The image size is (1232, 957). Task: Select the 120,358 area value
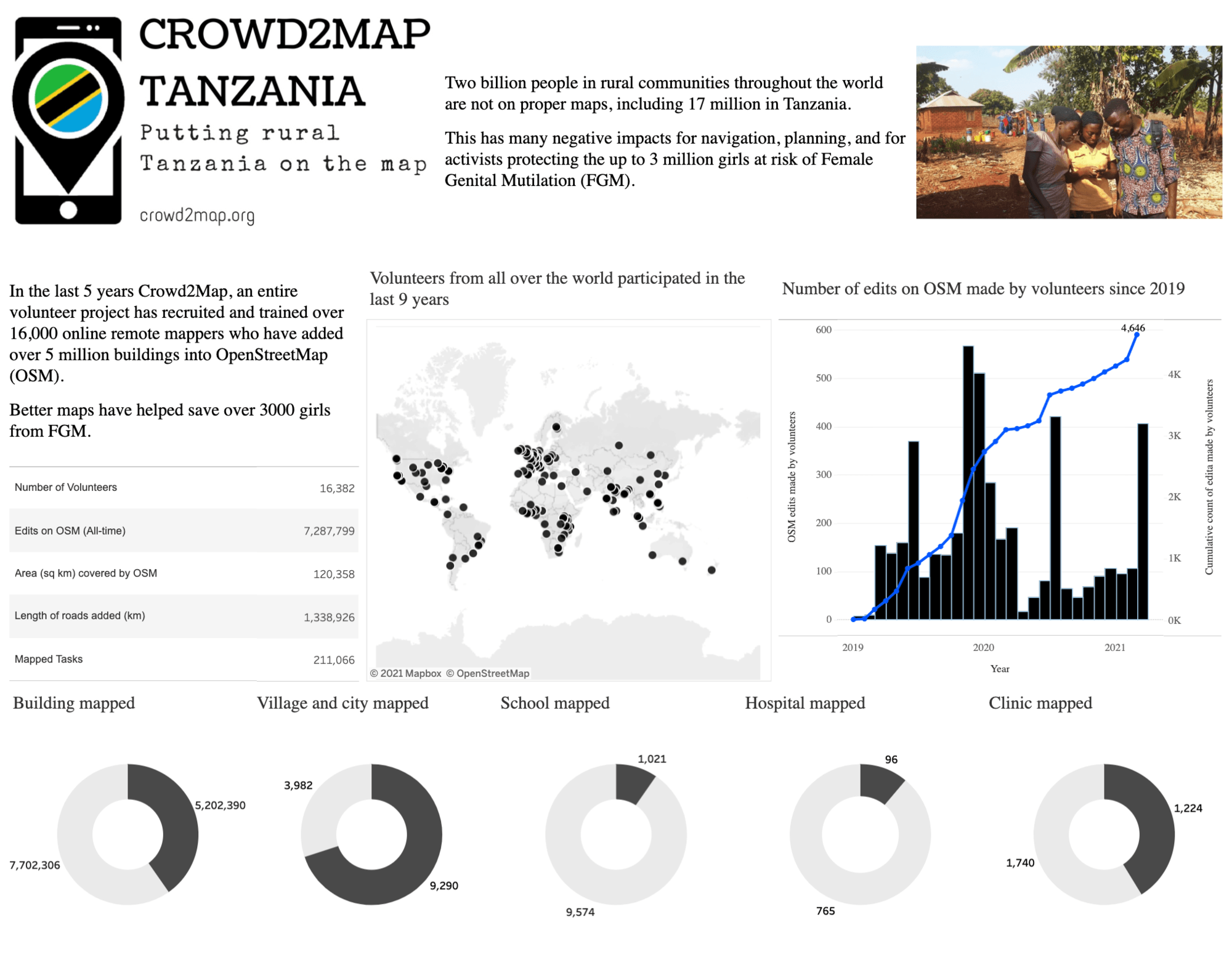tap(334, 574)
